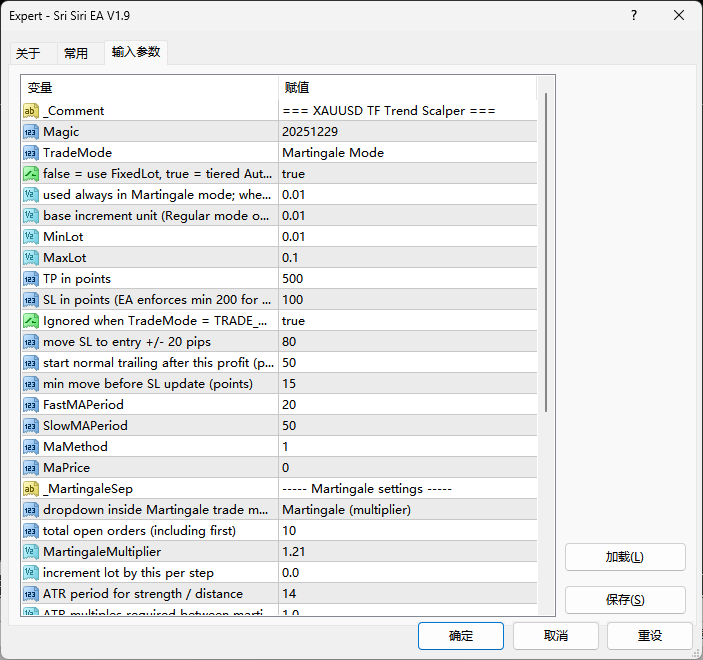Click the boolean icon beside FixedLot parameter
The width and height of the screenshot is (703, 660).
pyautogui.click(x=31, y=174)
